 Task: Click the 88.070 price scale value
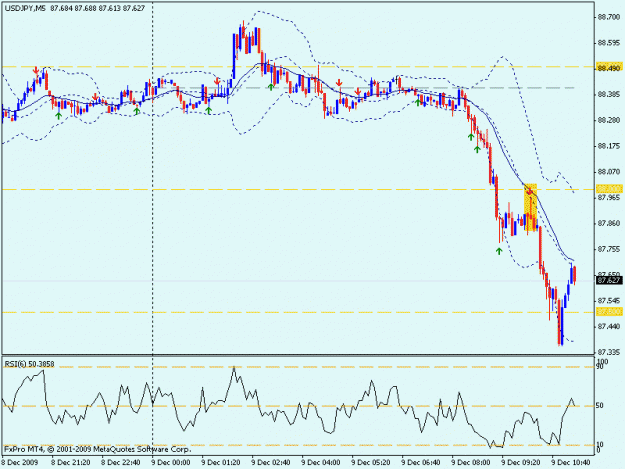click(609, 172)
